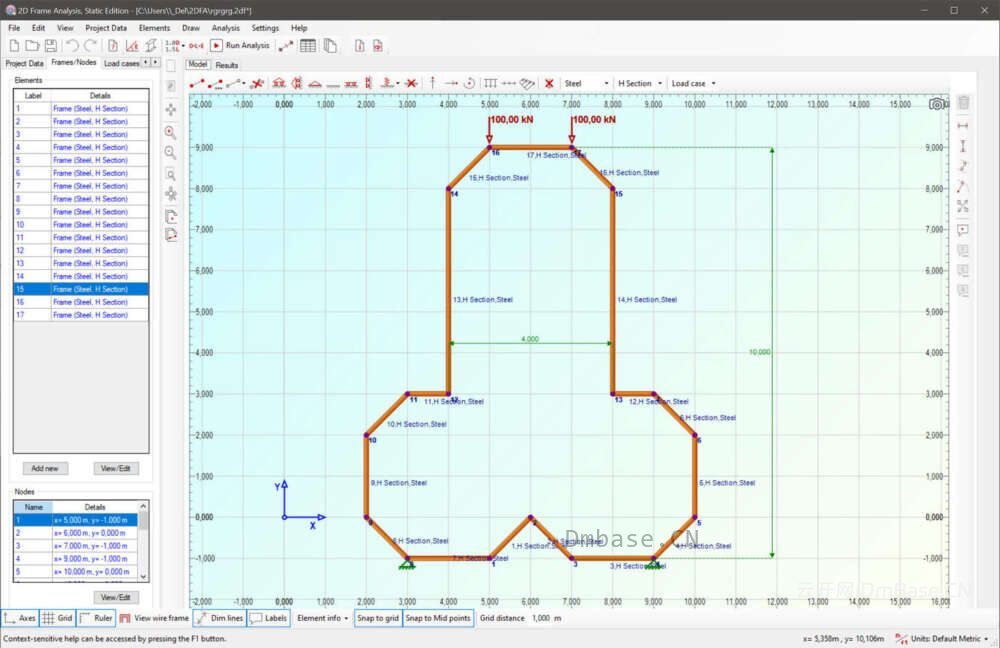Image resolution: width=1000 pixels, height=648 pixels.
Task: Redo the last undone action
Action: click(x=90, y=45)
